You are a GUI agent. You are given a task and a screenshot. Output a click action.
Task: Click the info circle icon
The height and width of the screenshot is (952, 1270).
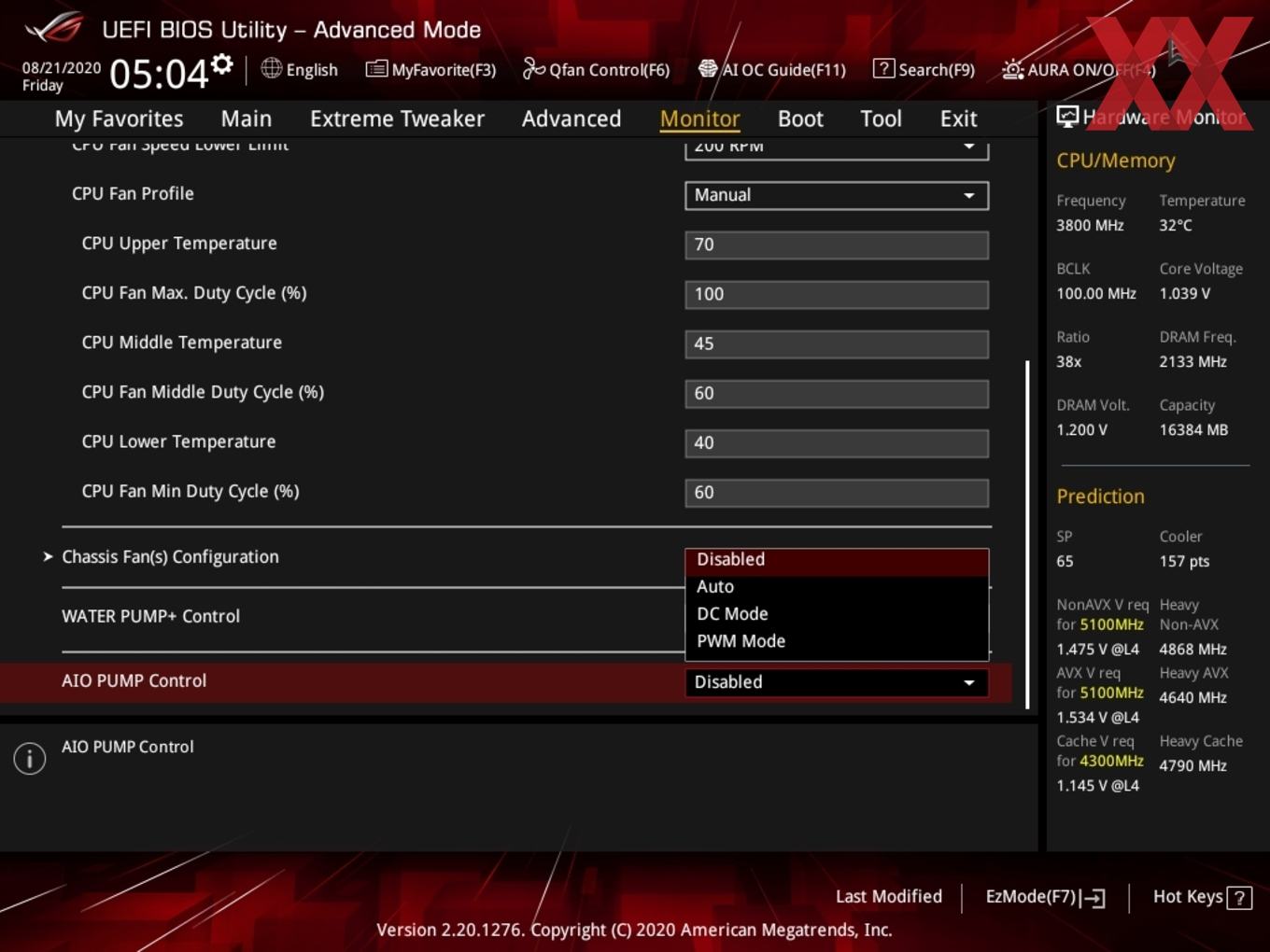point(30,759)
